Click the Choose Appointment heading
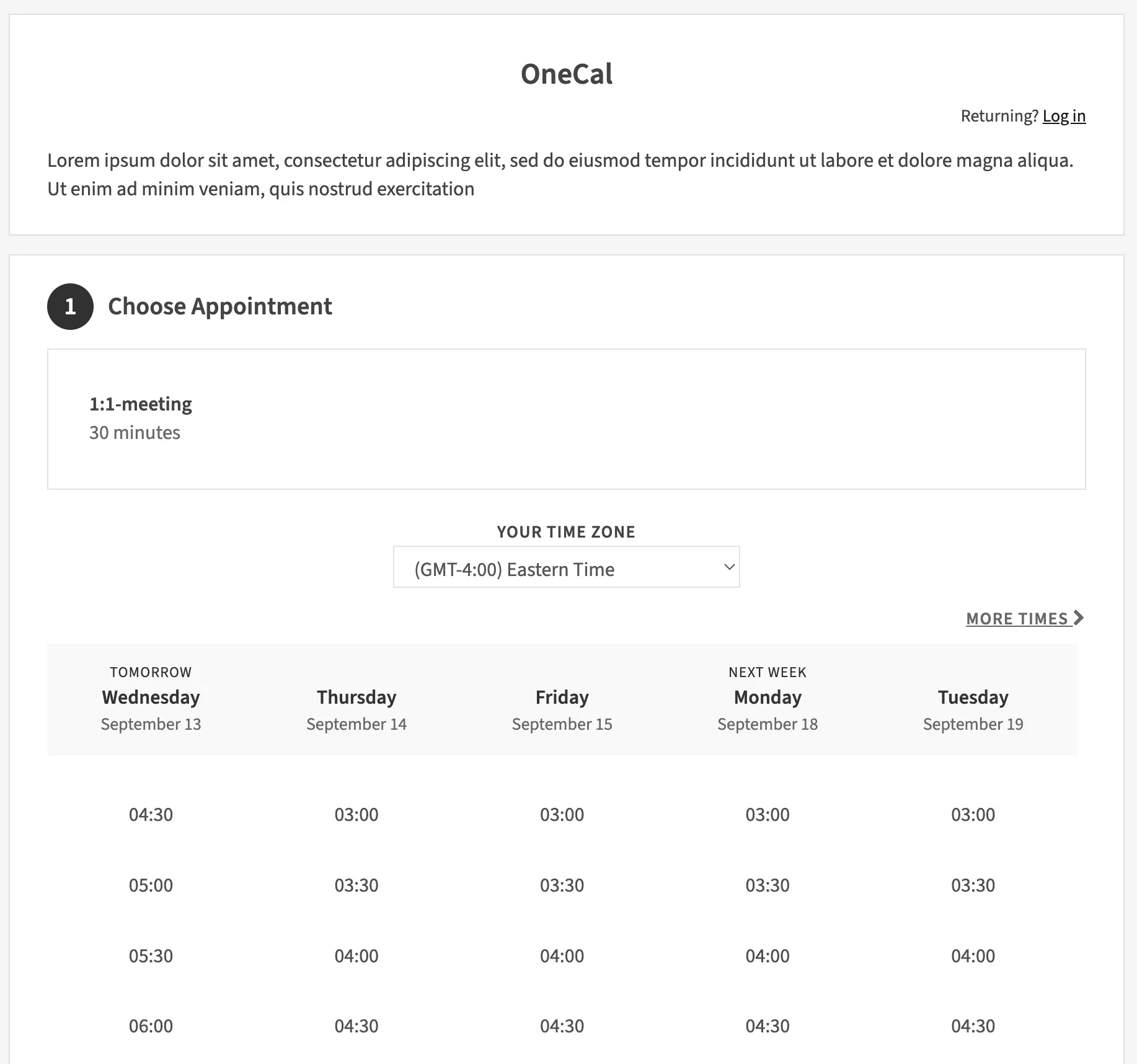 220,306
